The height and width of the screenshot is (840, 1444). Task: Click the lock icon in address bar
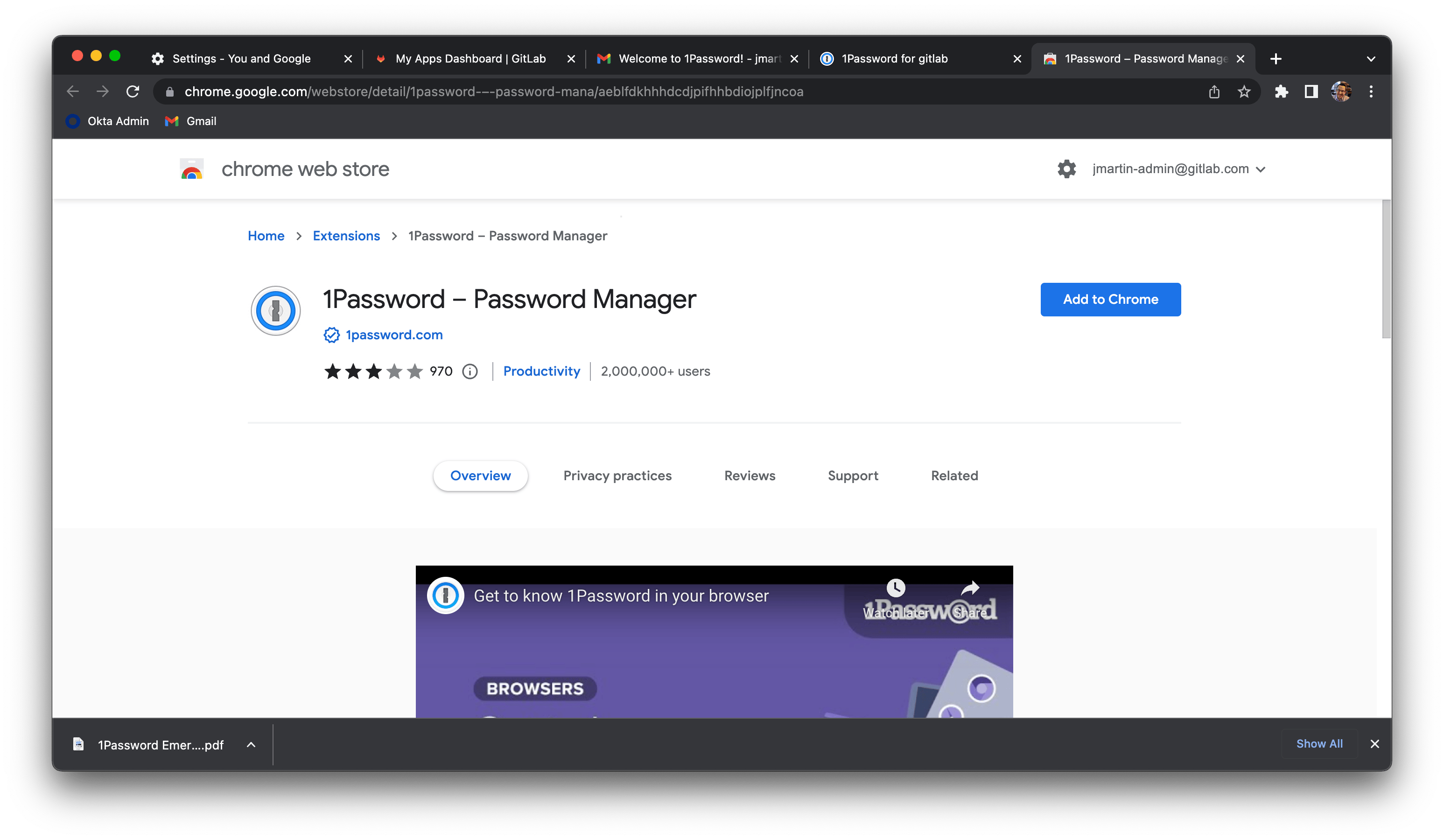click(169, 91)
